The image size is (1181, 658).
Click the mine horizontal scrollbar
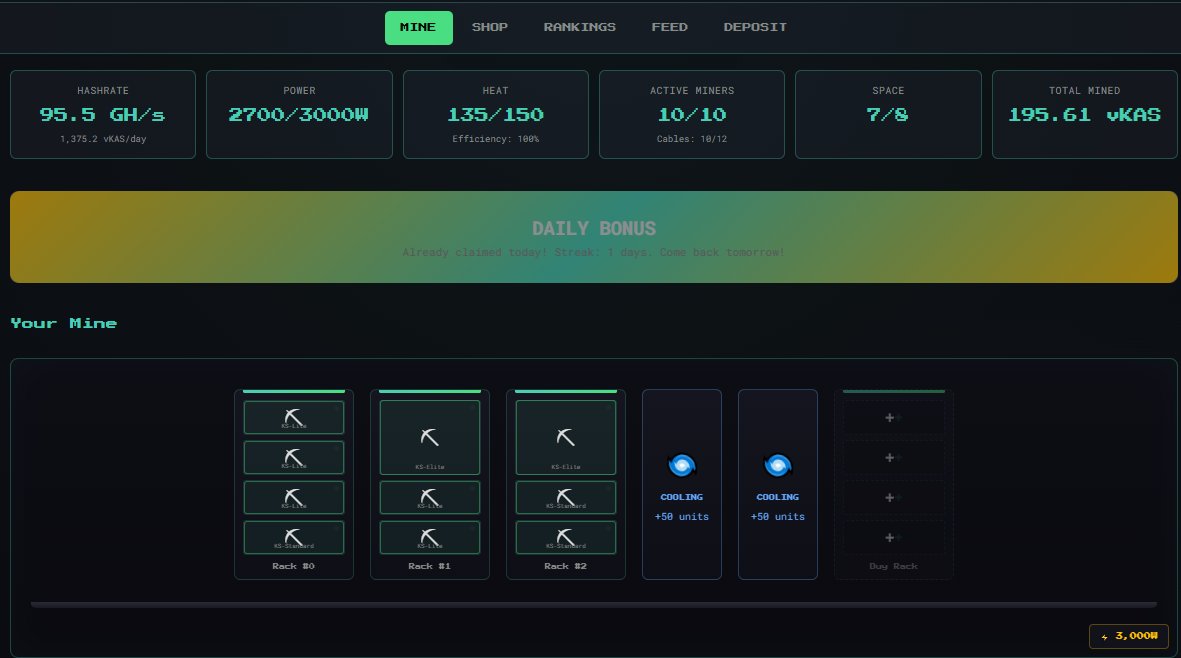(x=594, y=604)
